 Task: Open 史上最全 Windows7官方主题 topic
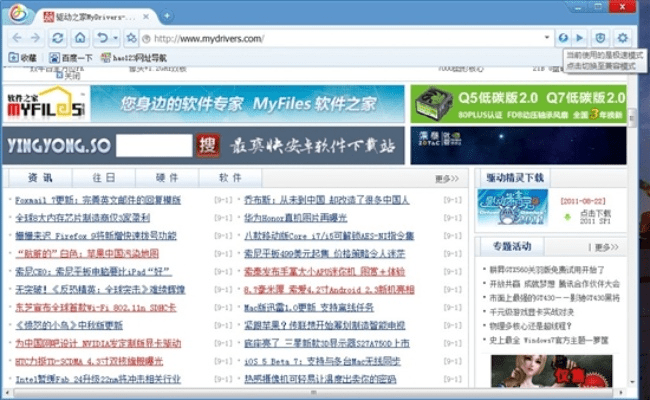click(548, 340)
